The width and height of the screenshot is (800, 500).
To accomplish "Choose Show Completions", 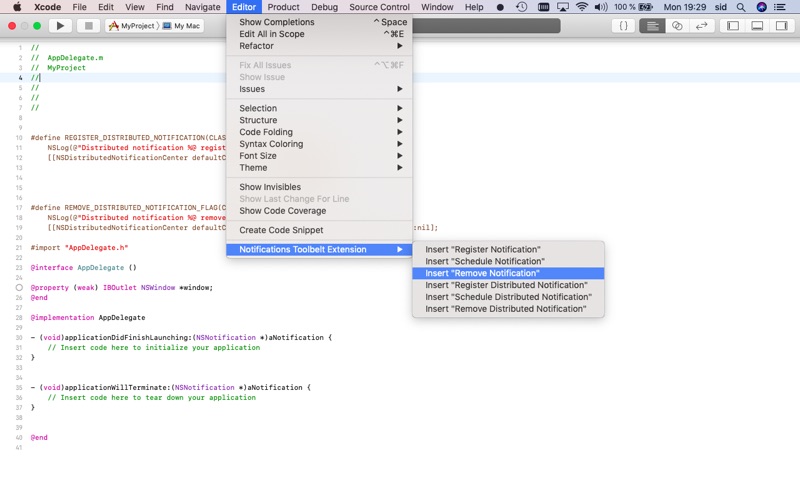I will pos(319,22).
